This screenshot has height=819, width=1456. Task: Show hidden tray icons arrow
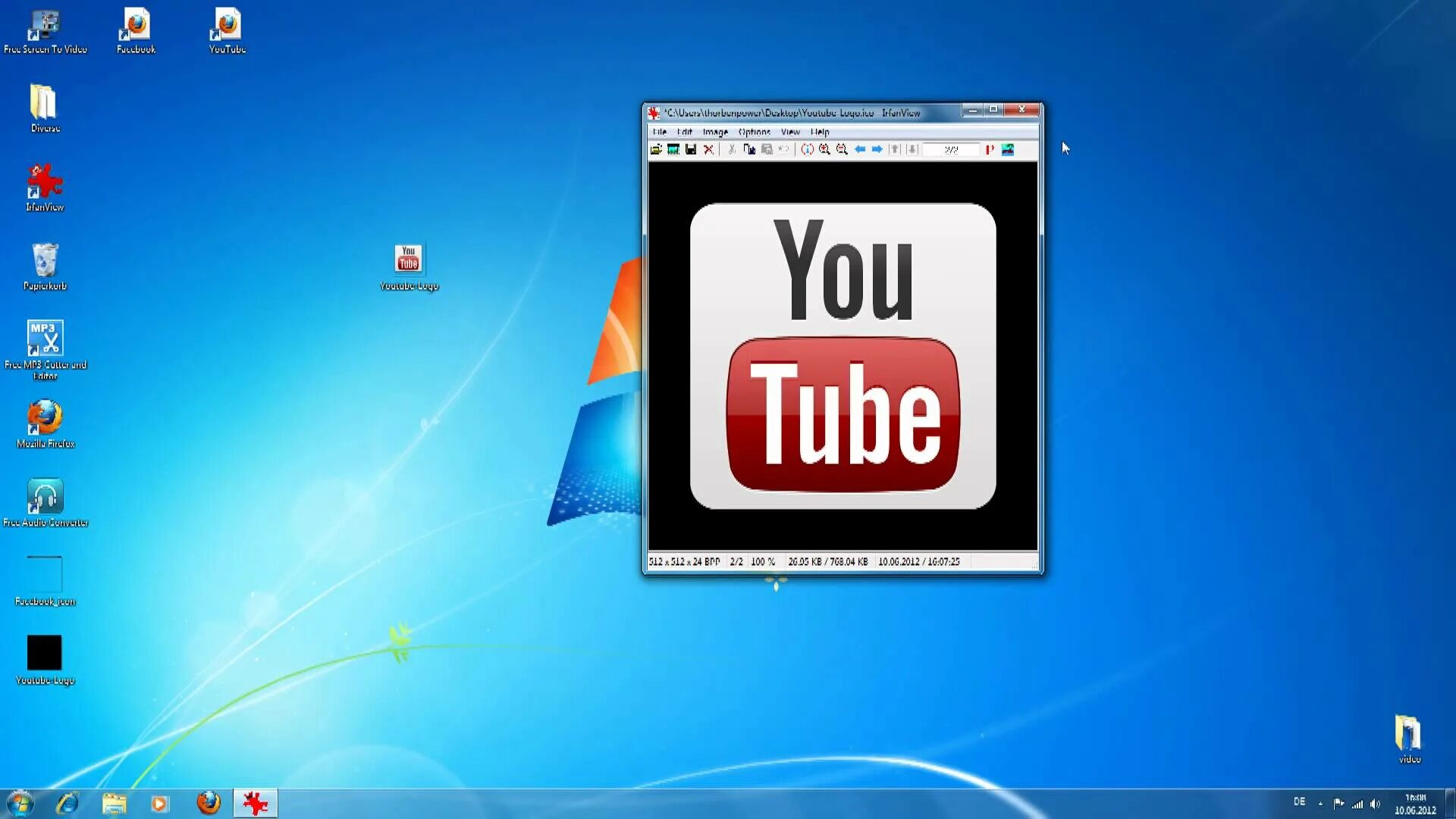[x=1320, y=804]
